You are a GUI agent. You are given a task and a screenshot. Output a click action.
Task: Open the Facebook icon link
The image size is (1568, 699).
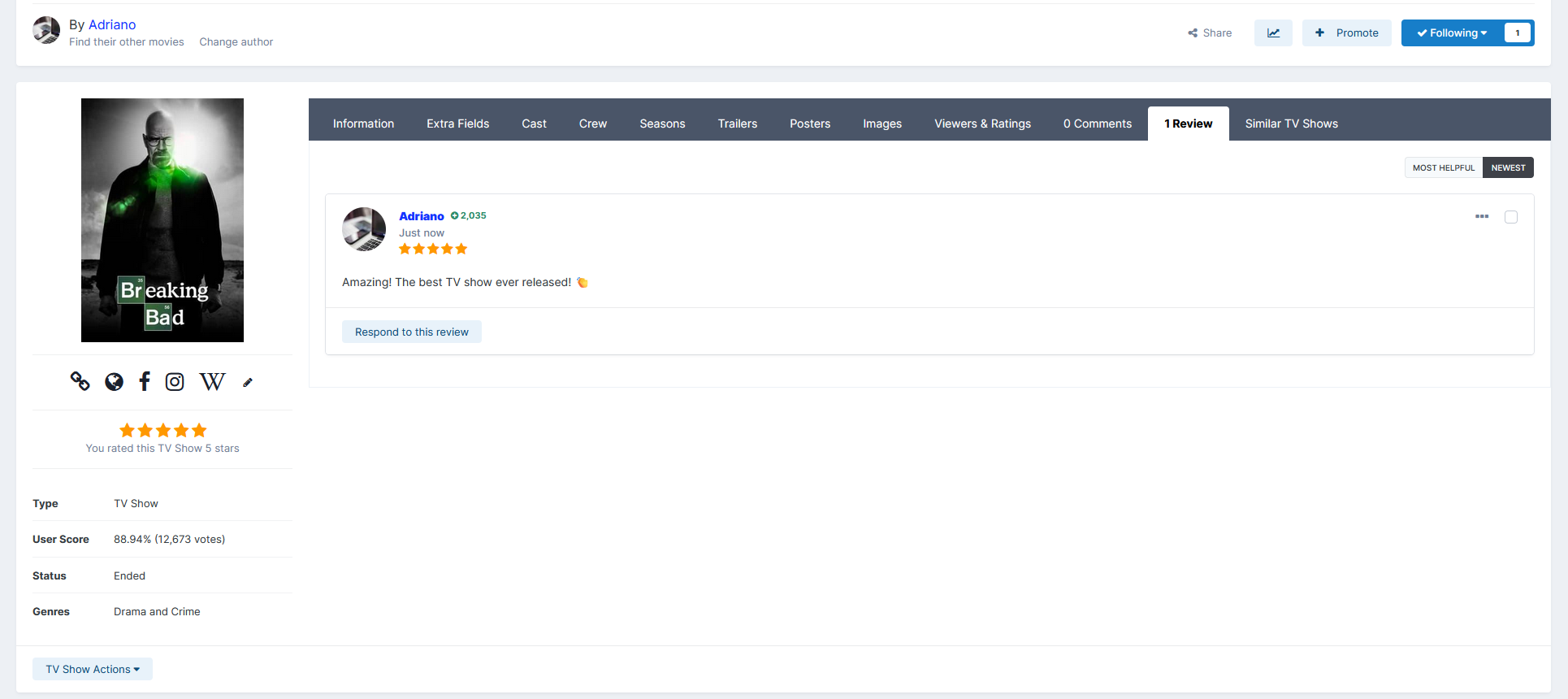click(x=145, y=381)
